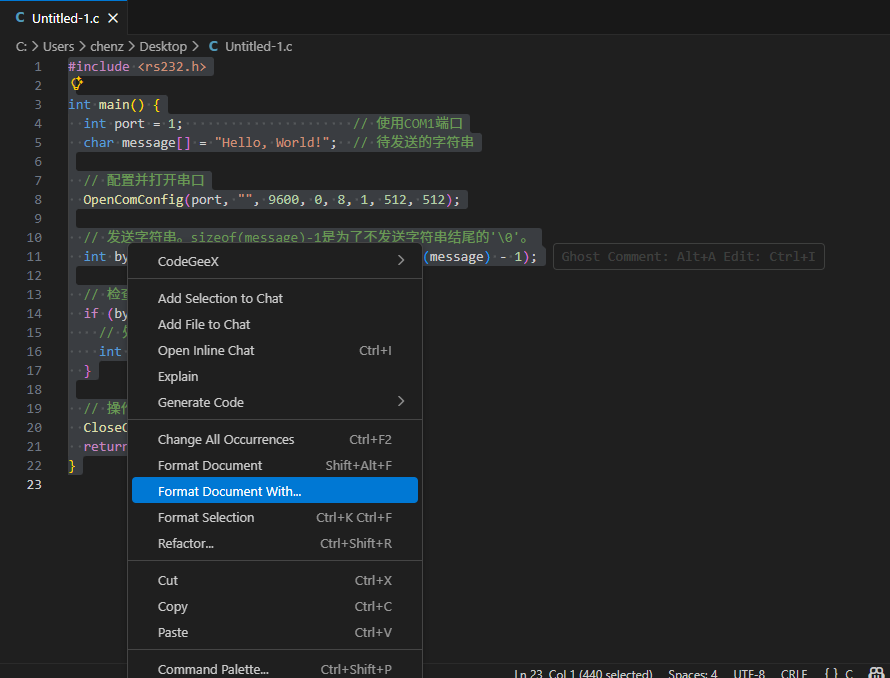Click the int main() line
The image size is (890, 678).
click(x=114, y=104)
